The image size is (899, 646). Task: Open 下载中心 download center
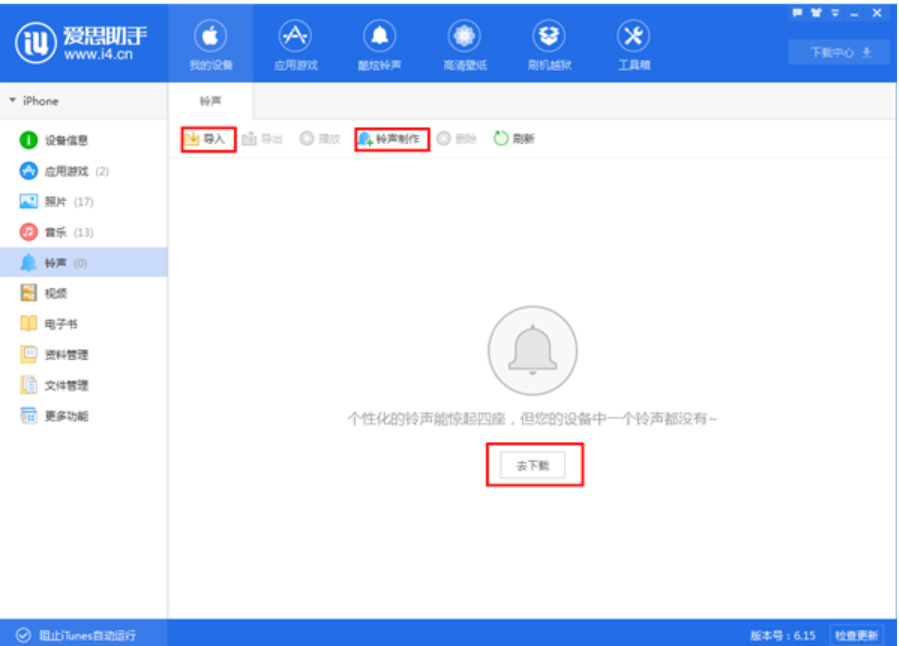click(x=839, y=52)
